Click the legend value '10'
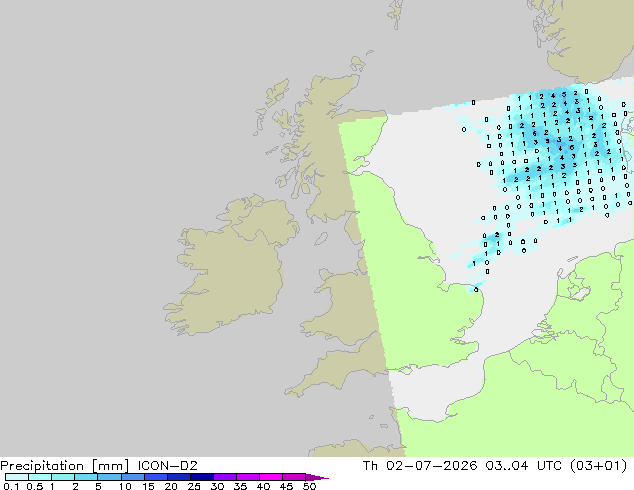Viewport: 634px width, 490px height. 125,486
